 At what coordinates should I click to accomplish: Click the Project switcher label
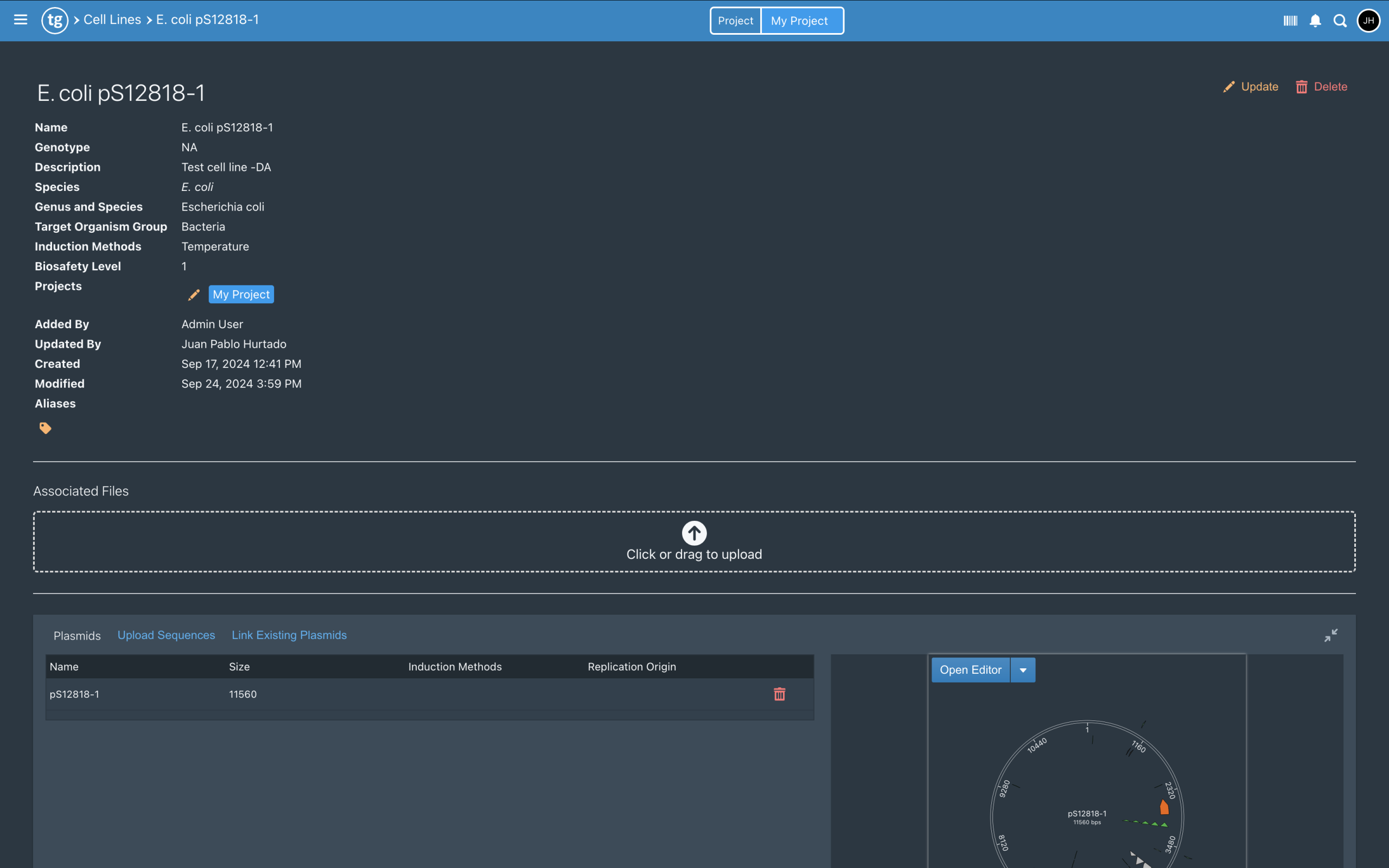pyautogui.click(x=735, y=21)
